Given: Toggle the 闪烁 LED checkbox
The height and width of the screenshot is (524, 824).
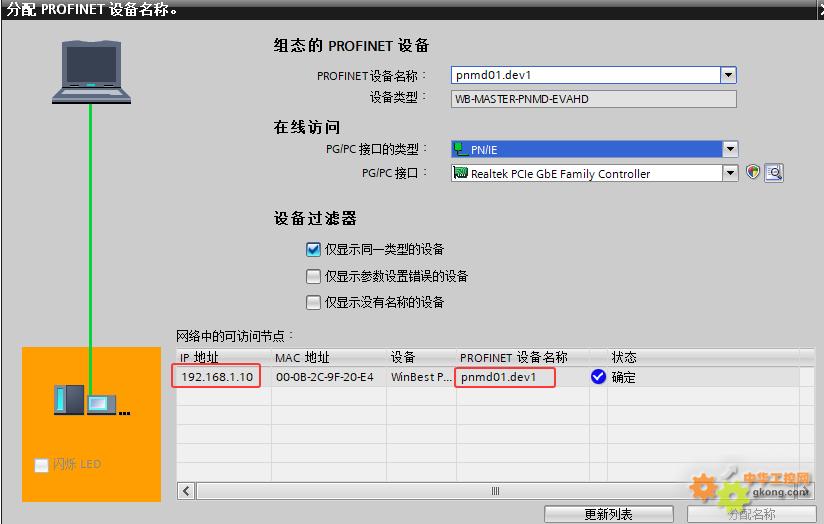Looking at the screenshot, I should pos(42,465).
